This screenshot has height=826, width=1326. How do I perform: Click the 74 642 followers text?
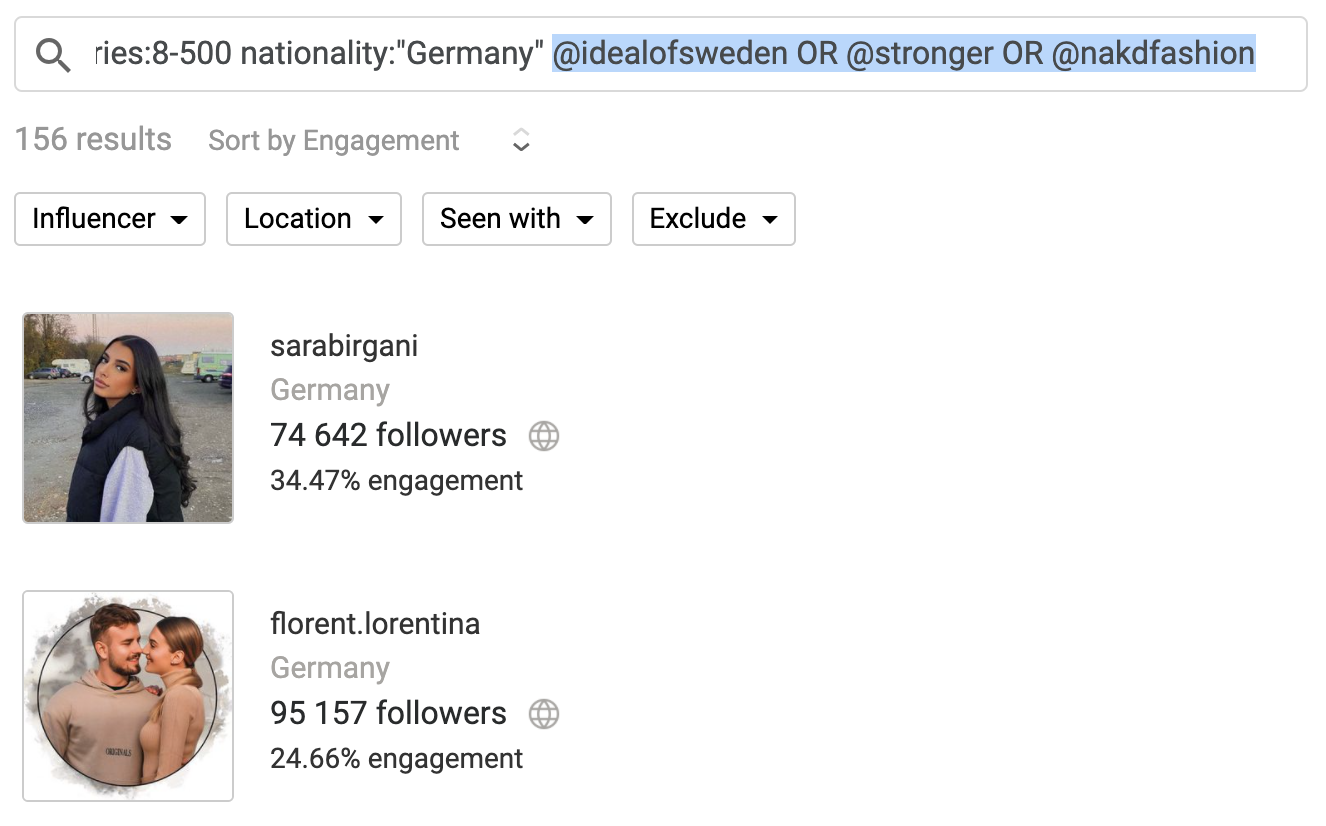[x=388, y=435]
